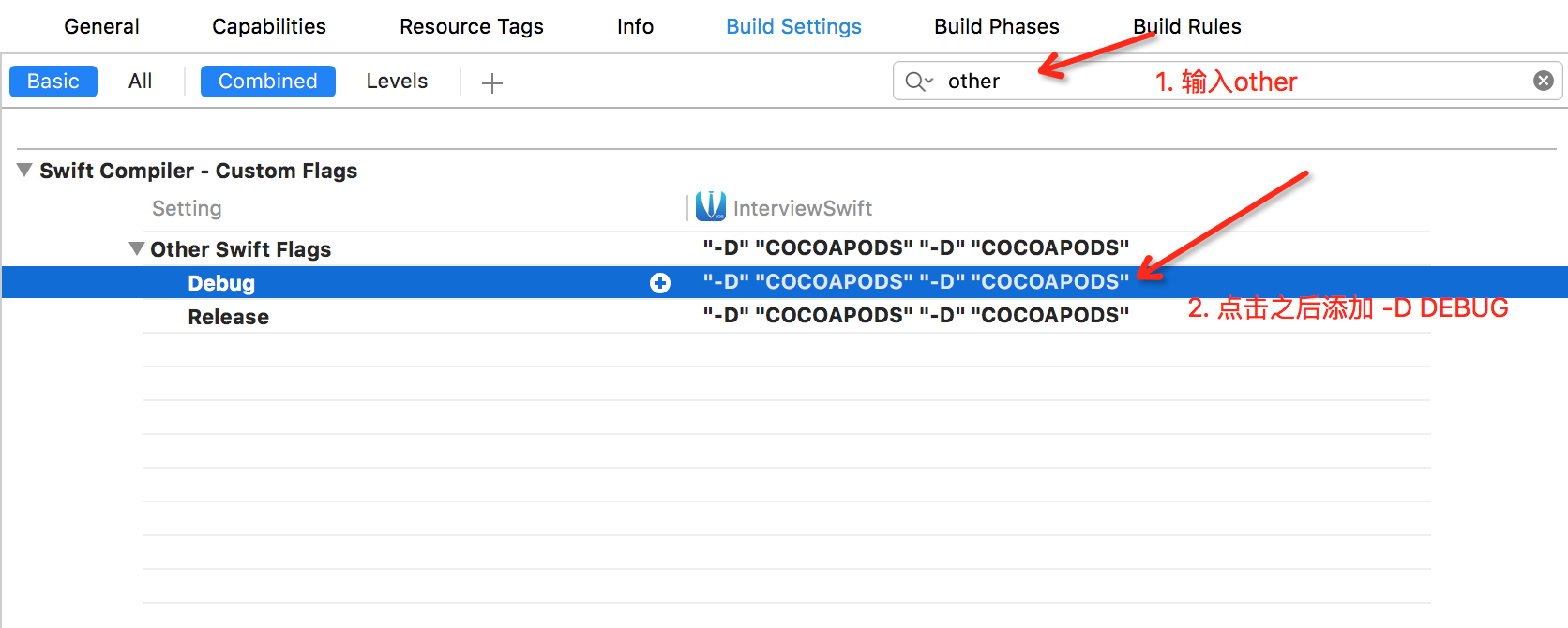The height and width of the screenshot is (628, 1568).
Task: Switch to the Build Phases tab
Action: coord(996,26)
